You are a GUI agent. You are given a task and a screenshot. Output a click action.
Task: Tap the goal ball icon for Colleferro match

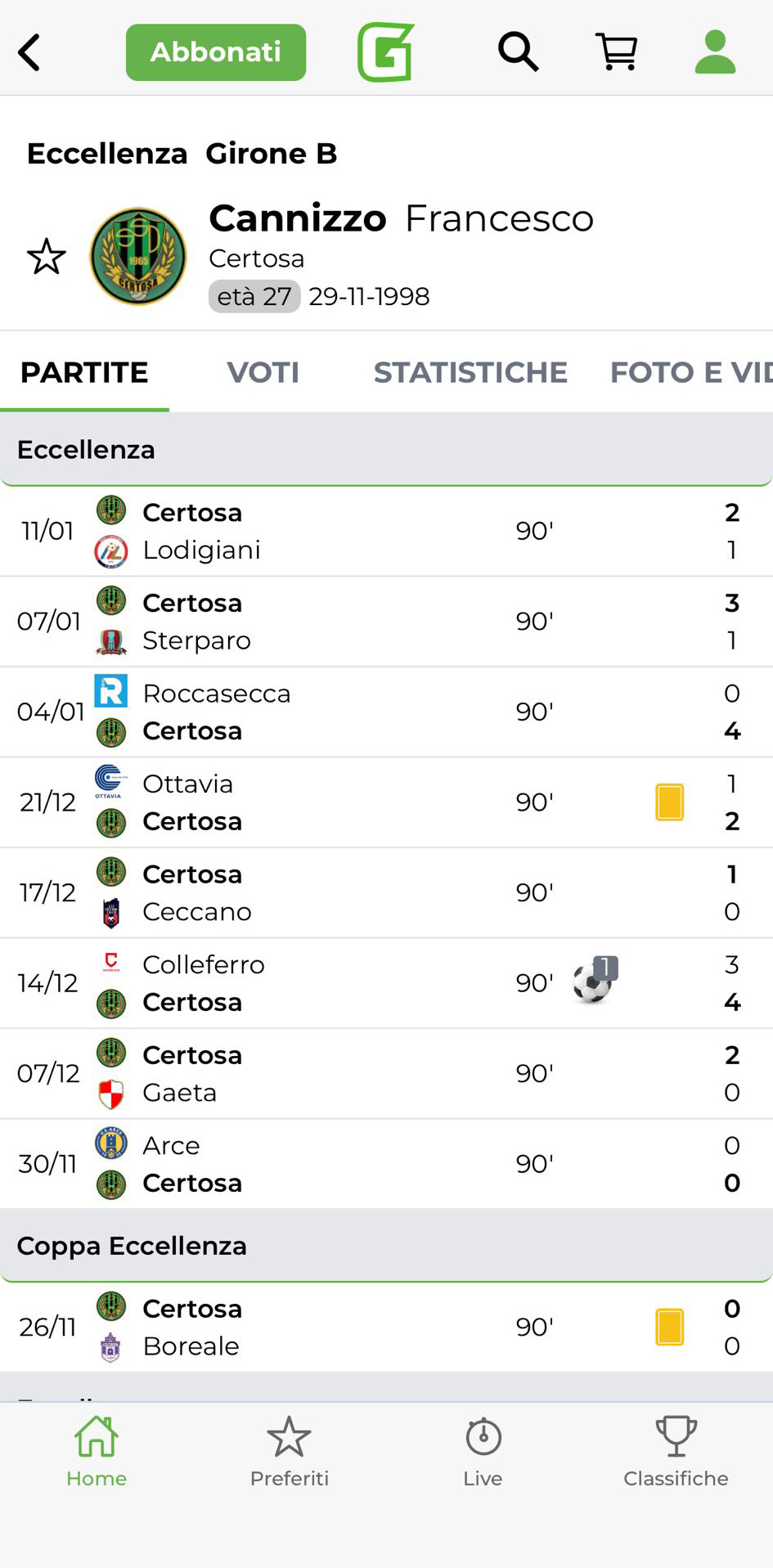(x=594, y=981)
